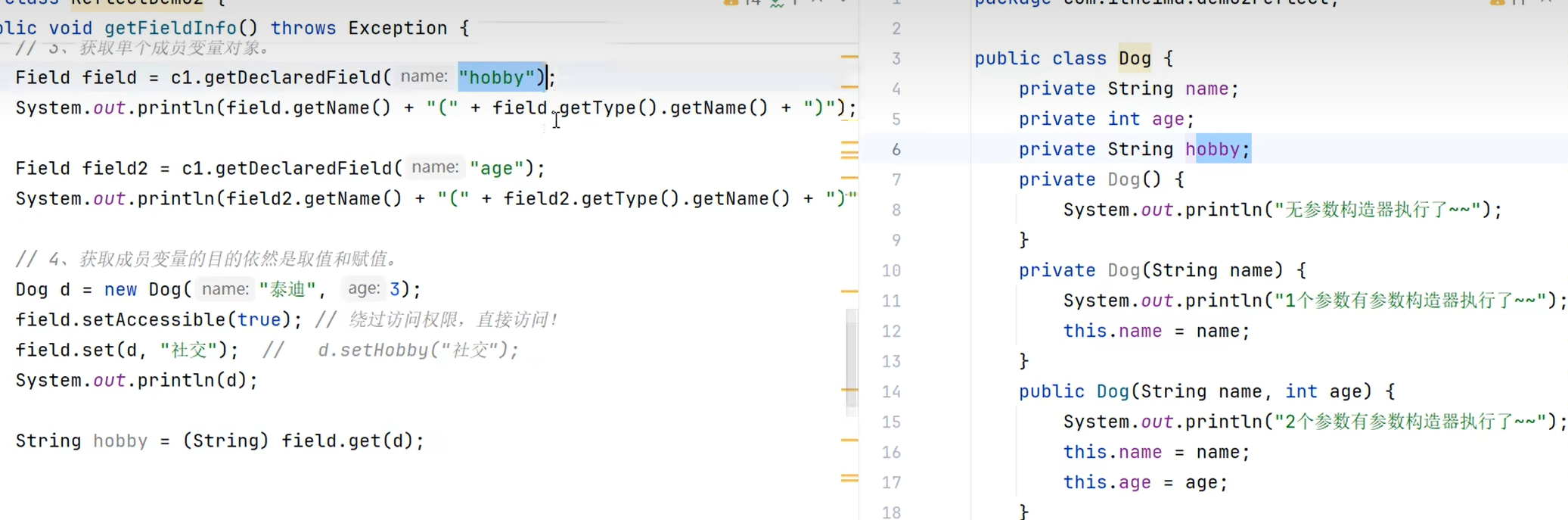Click the name: hint before "hobby"
This screenshot has width=1568, height=520.
pos(424,76)
